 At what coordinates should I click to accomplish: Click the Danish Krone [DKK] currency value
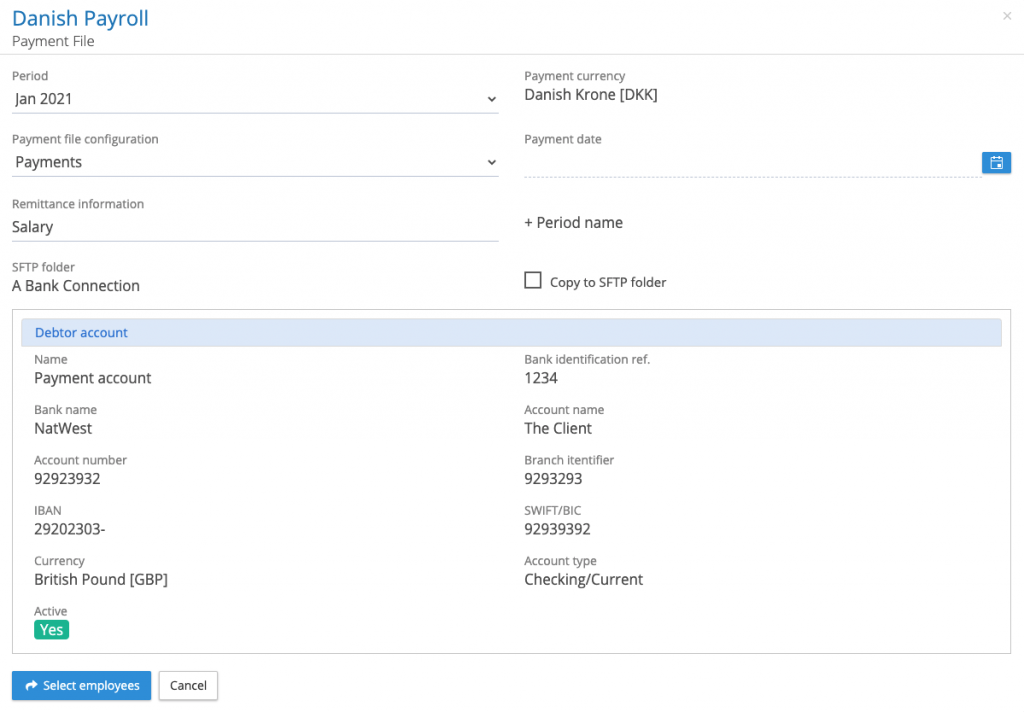point(590,95)
